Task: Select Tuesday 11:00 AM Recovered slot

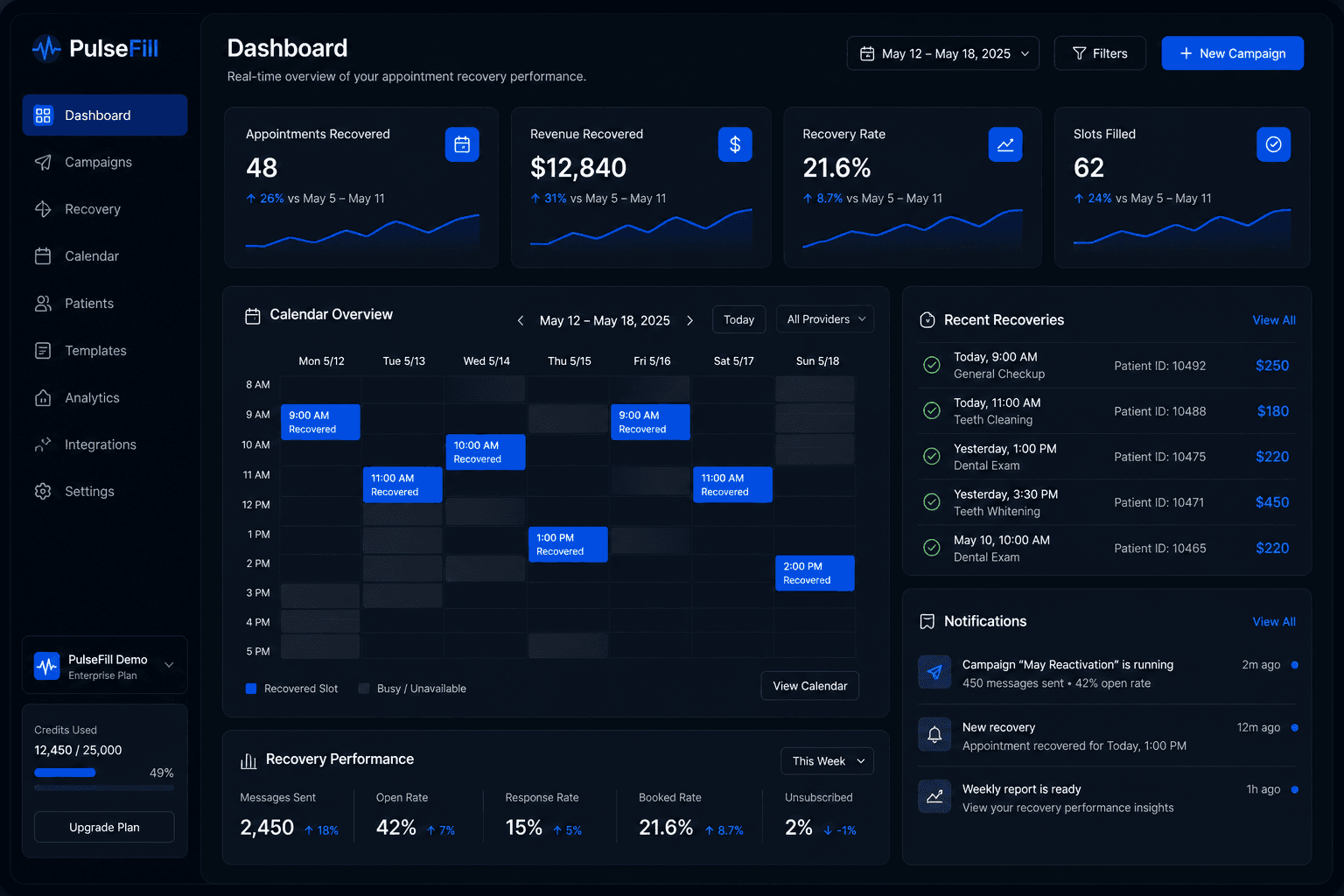Action: click(402, 485)
